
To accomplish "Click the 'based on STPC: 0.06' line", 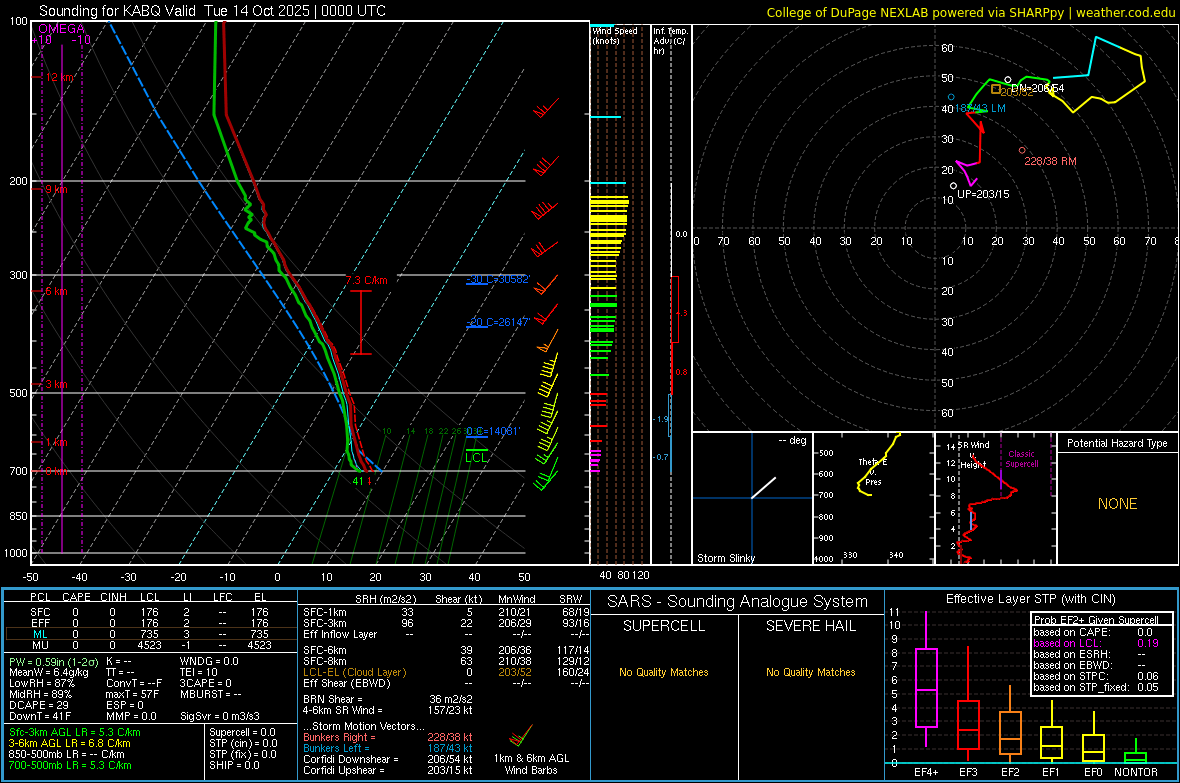I will coord(1096,676).
